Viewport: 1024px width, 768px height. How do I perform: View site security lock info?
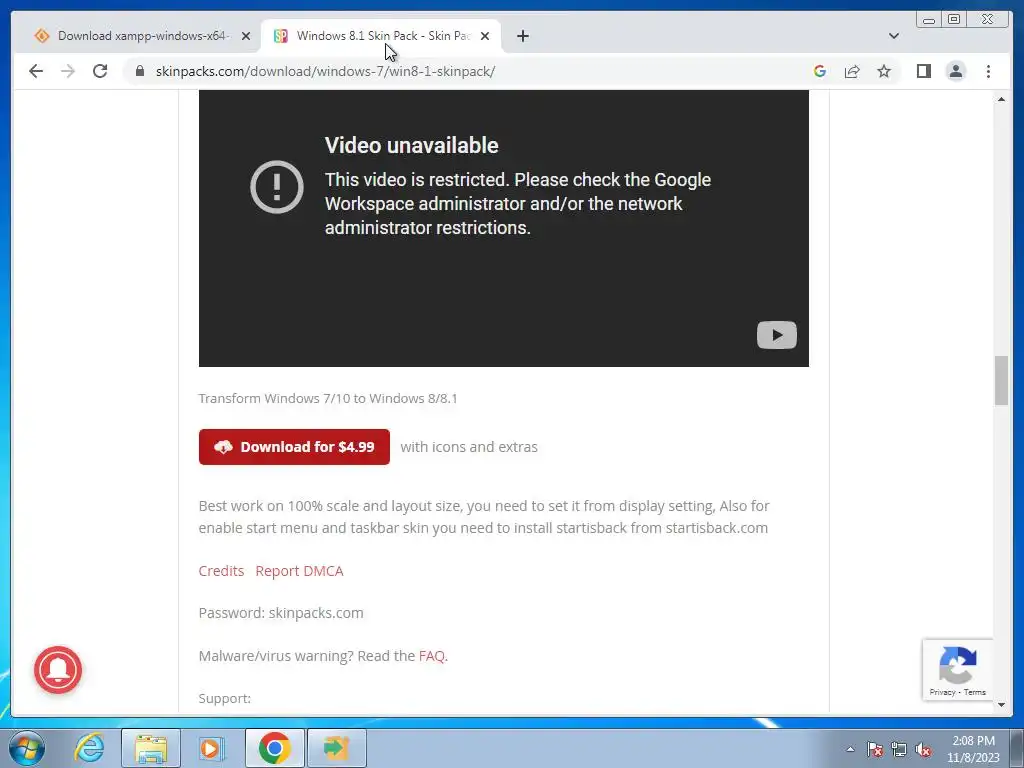(x=140, y=71)
